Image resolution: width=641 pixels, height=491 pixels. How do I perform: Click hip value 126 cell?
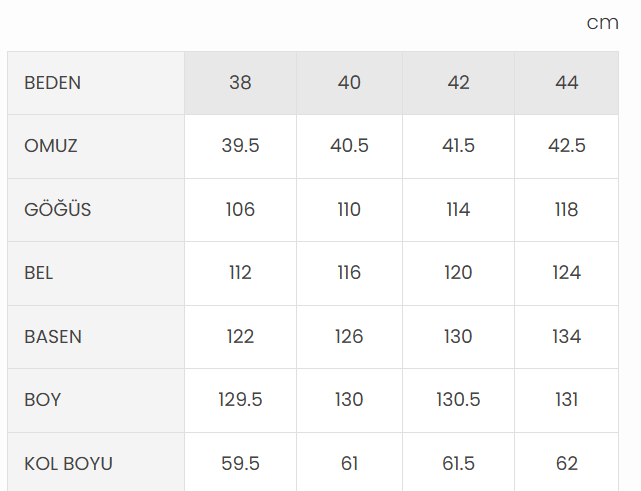[349, 337]
